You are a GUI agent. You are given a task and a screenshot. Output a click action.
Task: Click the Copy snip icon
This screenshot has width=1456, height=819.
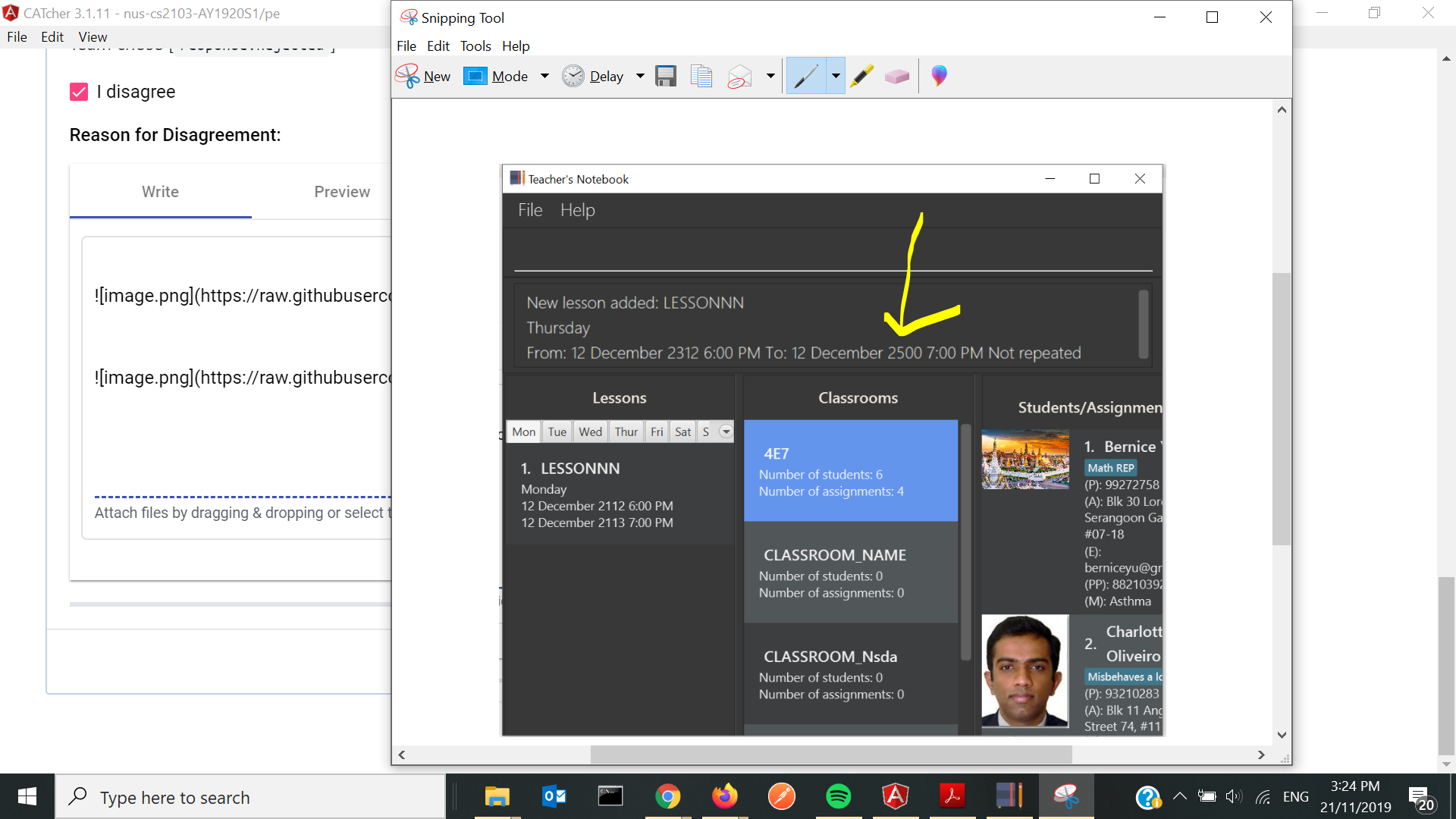(701, 76)
